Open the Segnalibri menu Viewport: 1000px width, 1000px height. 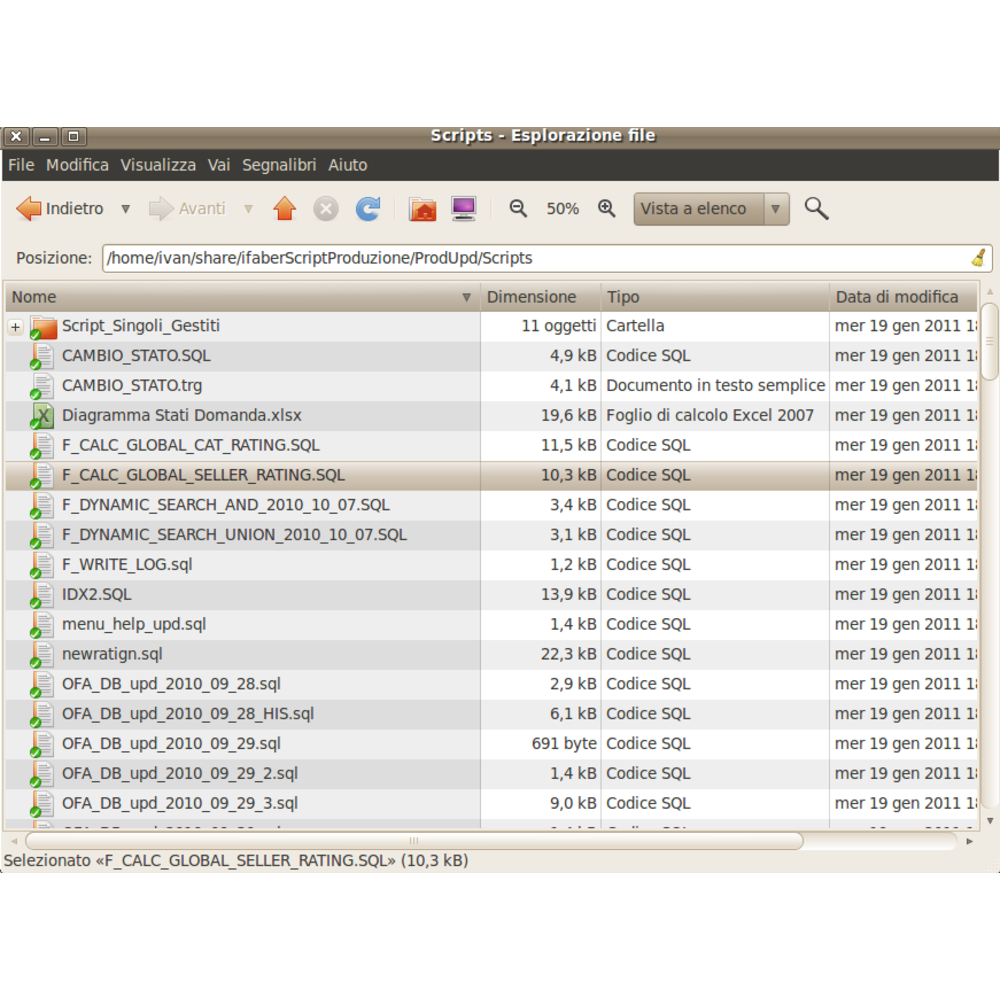(279, 165)
